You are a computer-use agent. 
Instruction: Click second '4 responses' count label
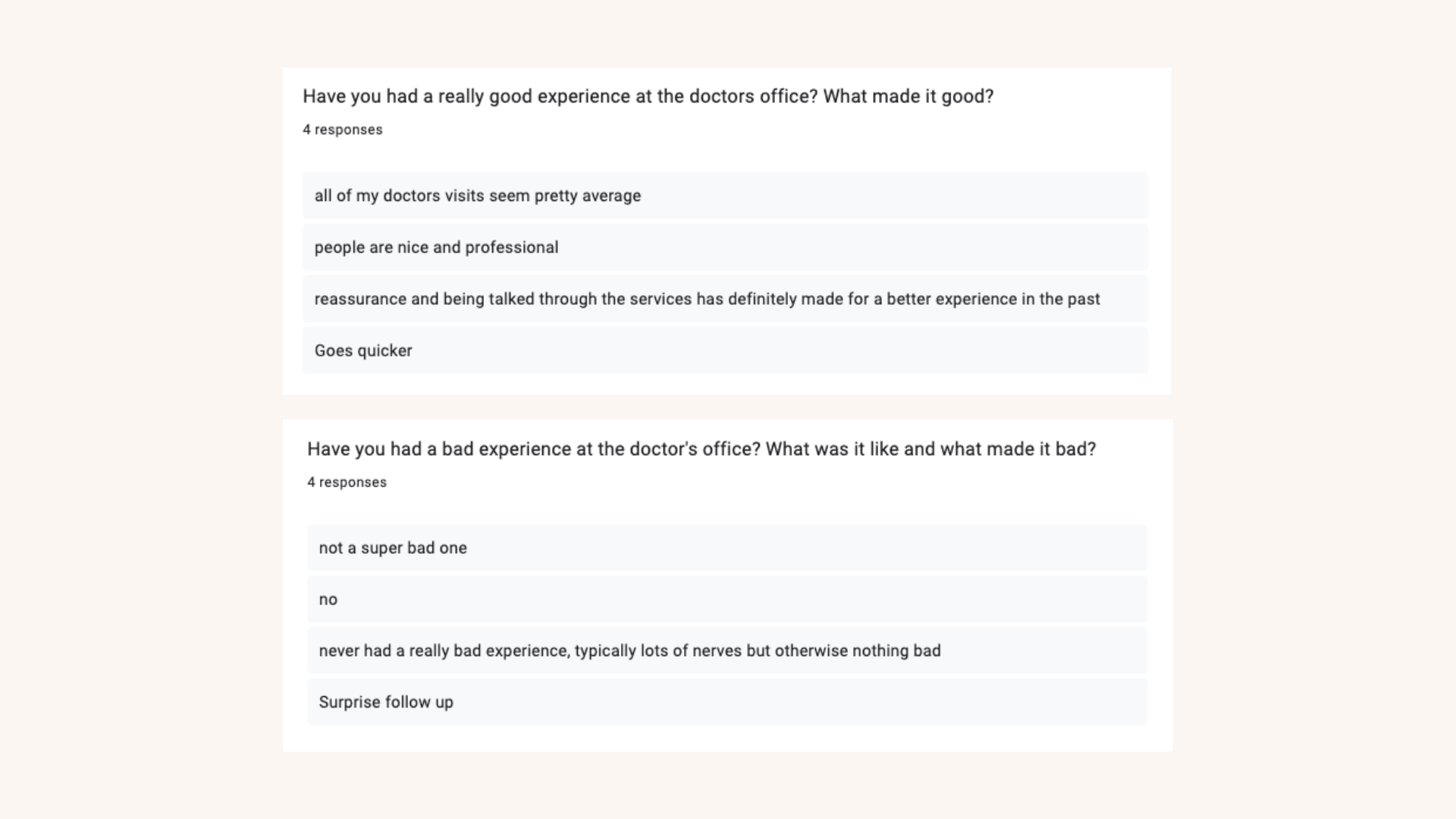click(347, 482)
